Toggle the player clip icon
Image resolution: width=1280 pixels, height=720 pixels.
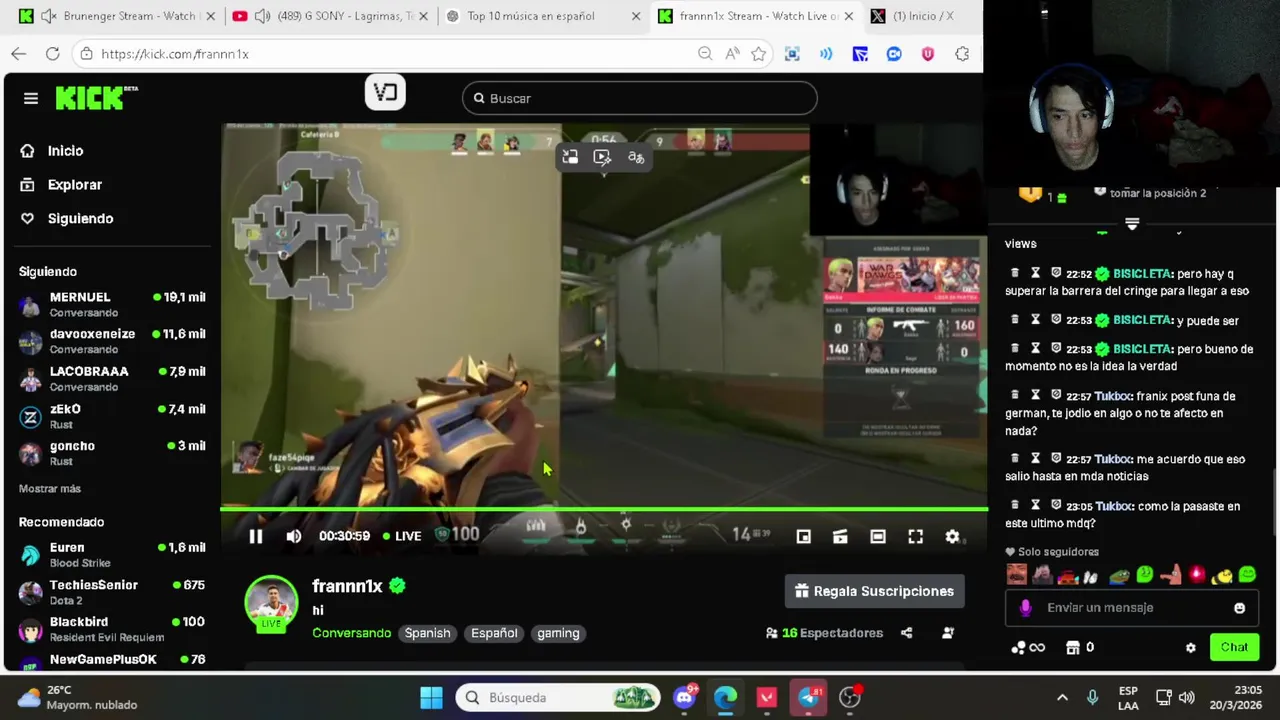click(x=840, y=537)
